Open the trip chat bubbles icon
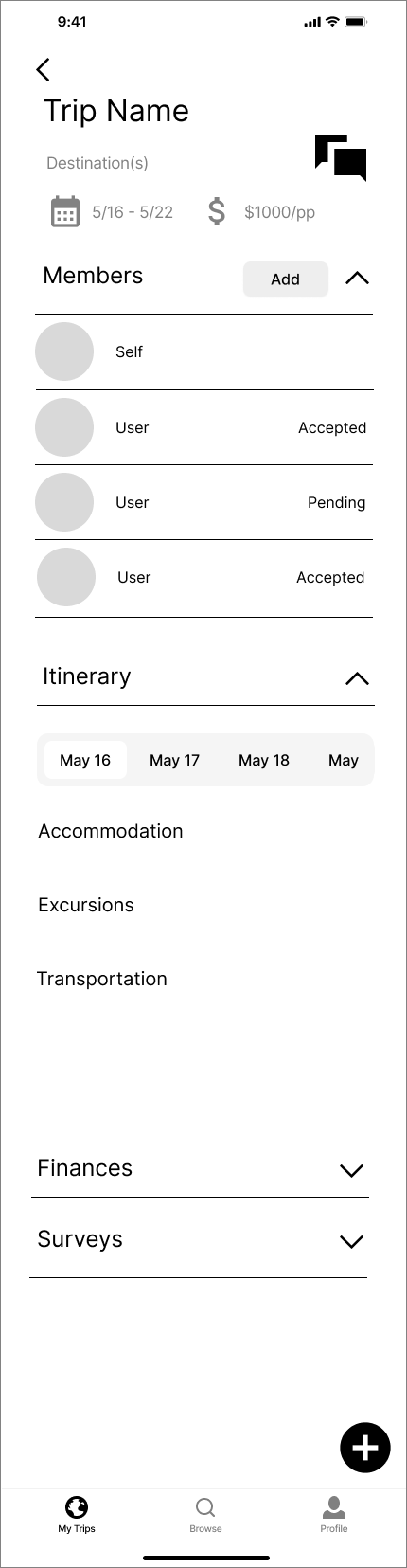This screenshot has width=407, height=1568. (341, 158)
